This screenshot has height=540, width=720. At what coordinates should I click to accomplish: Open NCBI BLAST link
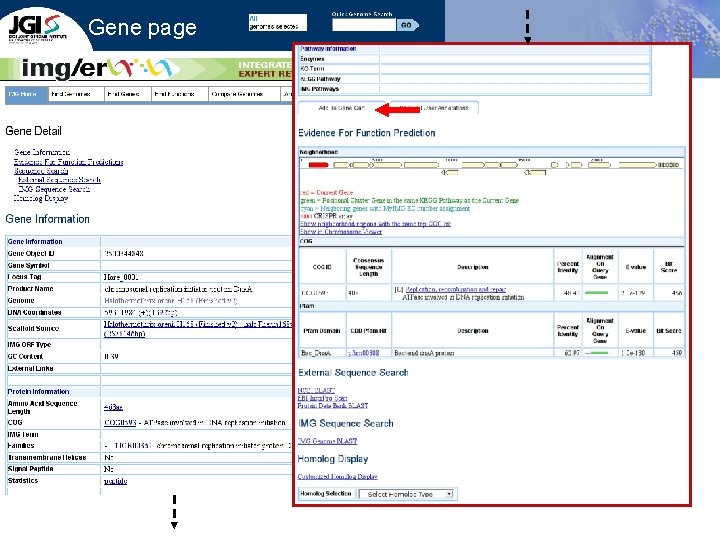coord(316,390)
